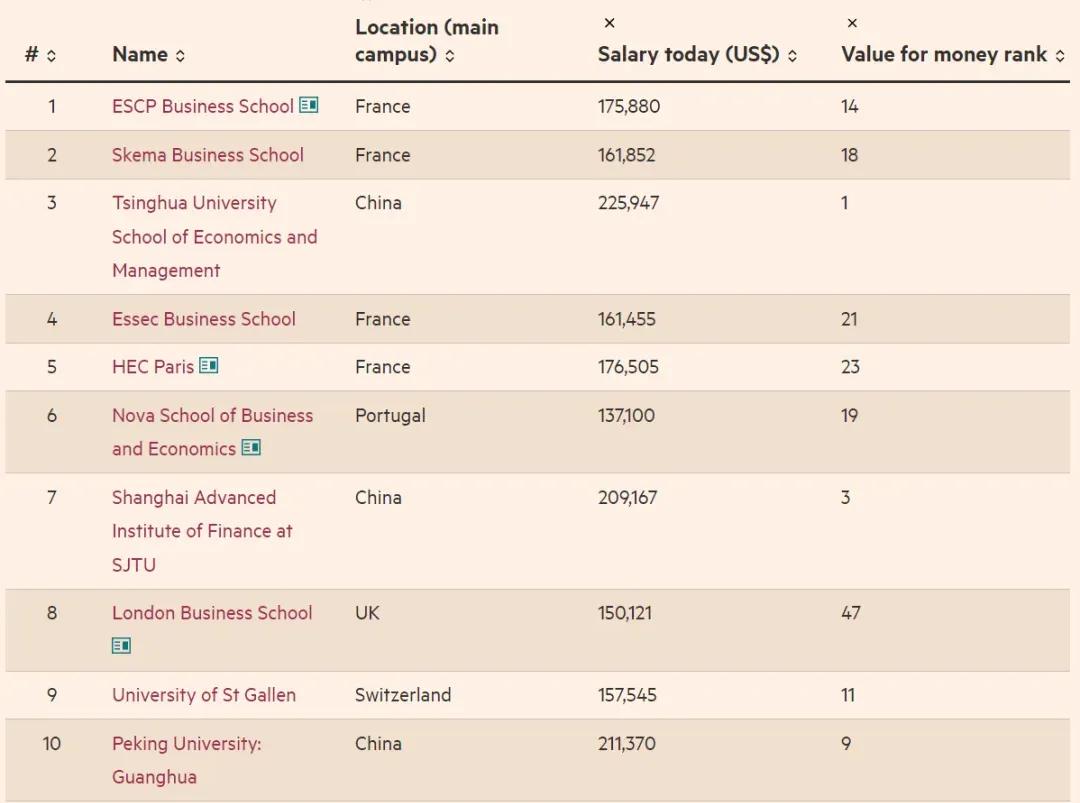Open University of St Gallen link
The image size is (1080, 803).
204,695
